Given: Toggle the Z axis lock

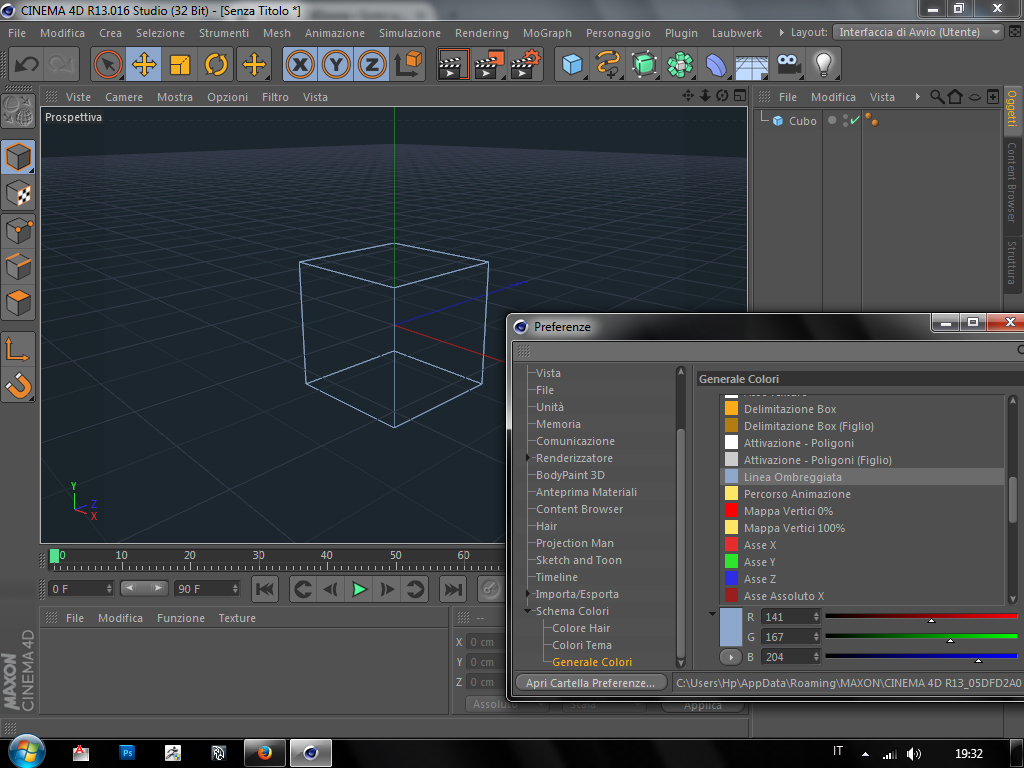Looking at the screenshot, I should 372,65.
